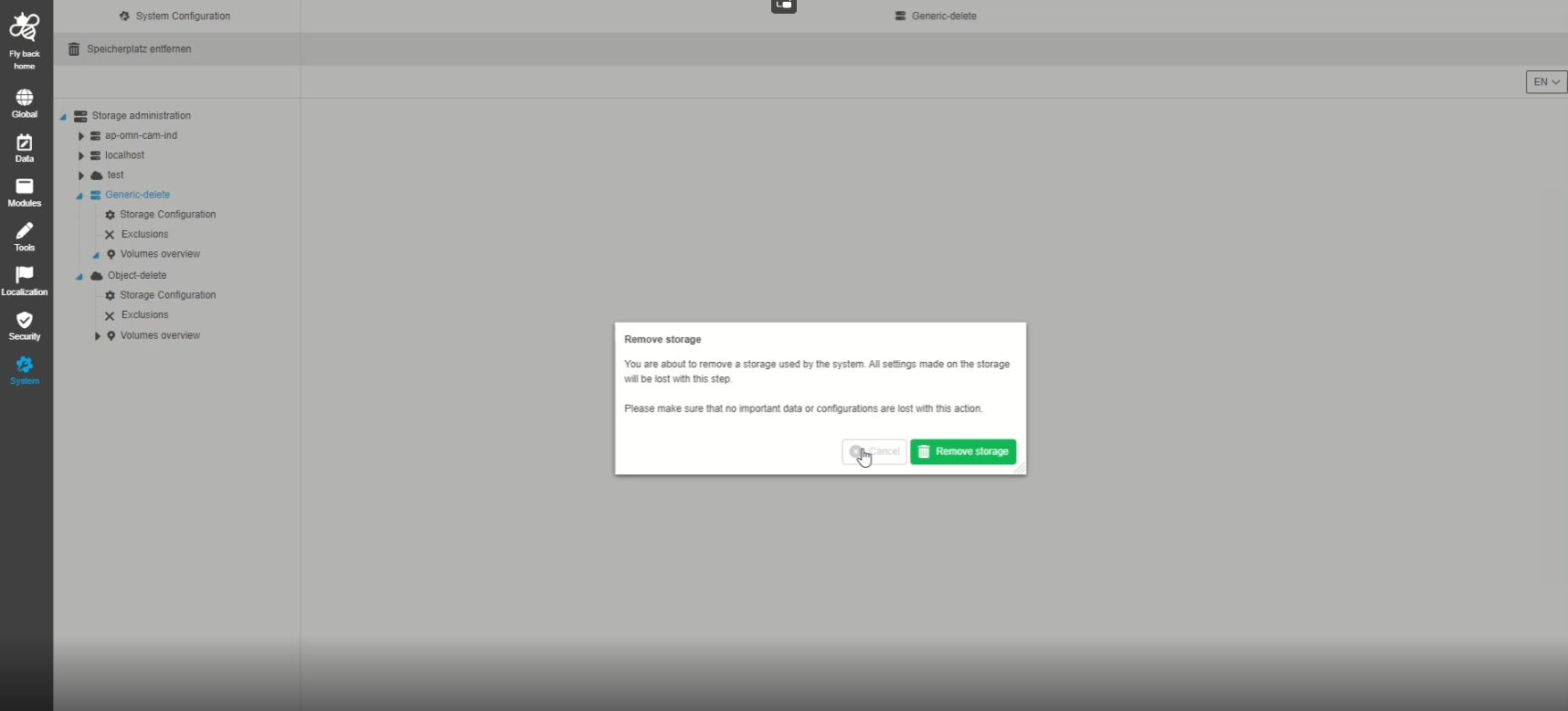Click pin icon of Generic-delete Volumes overview
Image resolution: width=1568 pixels, height=711 pixels.
tap(111, 255)
